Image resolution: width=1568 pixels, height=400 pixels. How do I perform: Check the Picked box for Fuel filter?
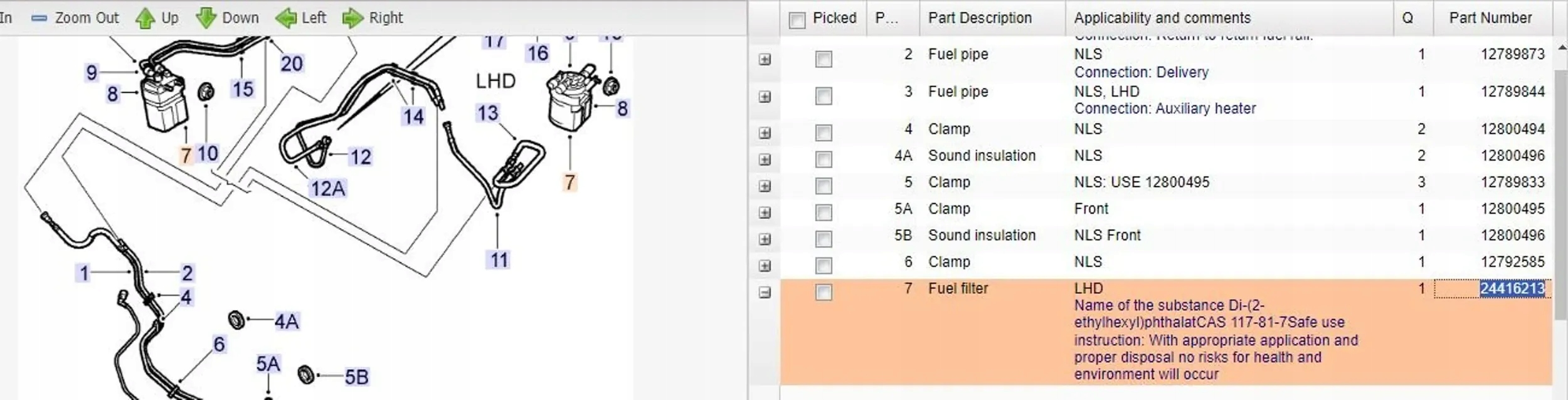(x=824, y=292)
